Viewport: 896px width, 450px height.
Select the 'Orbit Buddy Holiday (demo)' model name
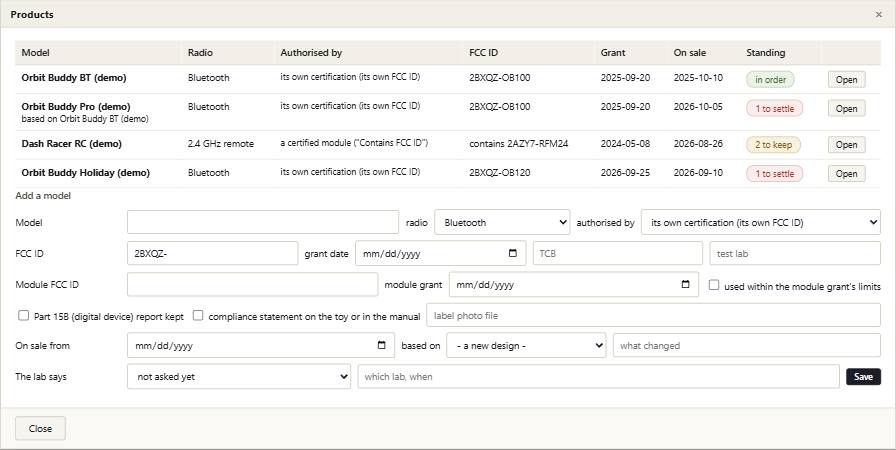click(x=86, y=172)
